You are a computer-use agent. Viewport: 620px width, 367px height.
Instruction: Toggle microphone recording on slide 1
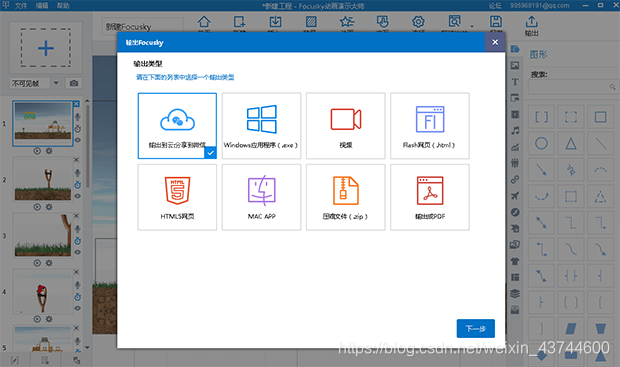78,117
